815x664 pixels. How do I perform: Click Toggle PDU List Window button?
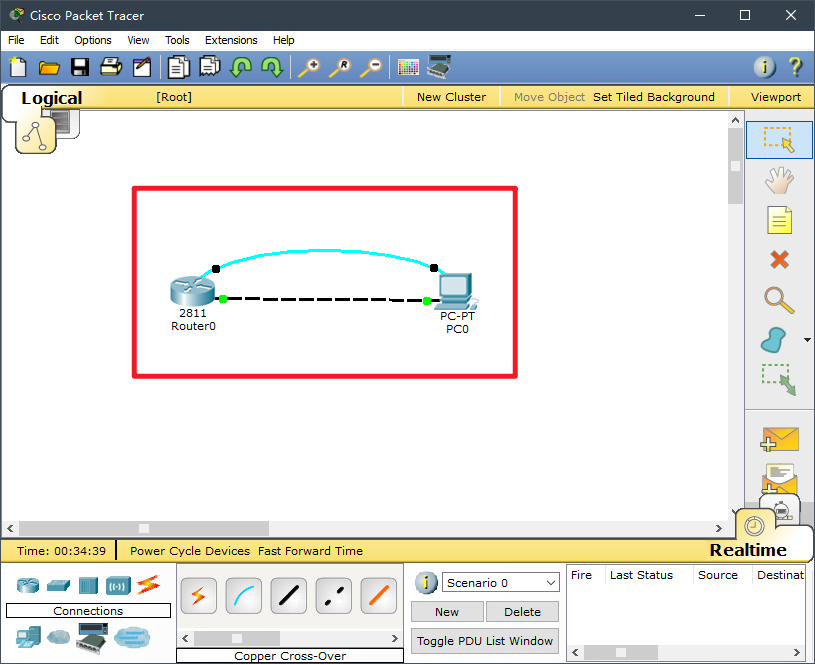point(485,641)
